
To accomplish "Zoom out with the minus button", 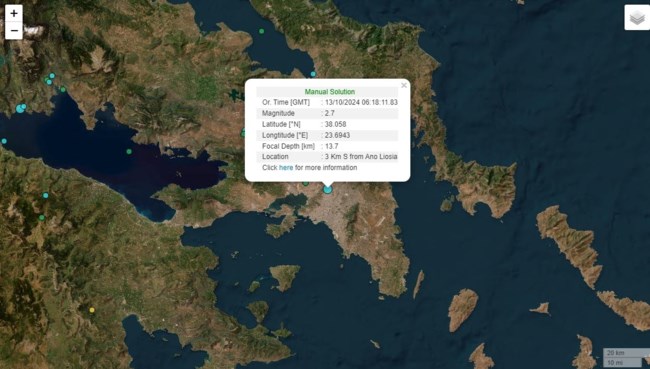I will pos(14,31).
